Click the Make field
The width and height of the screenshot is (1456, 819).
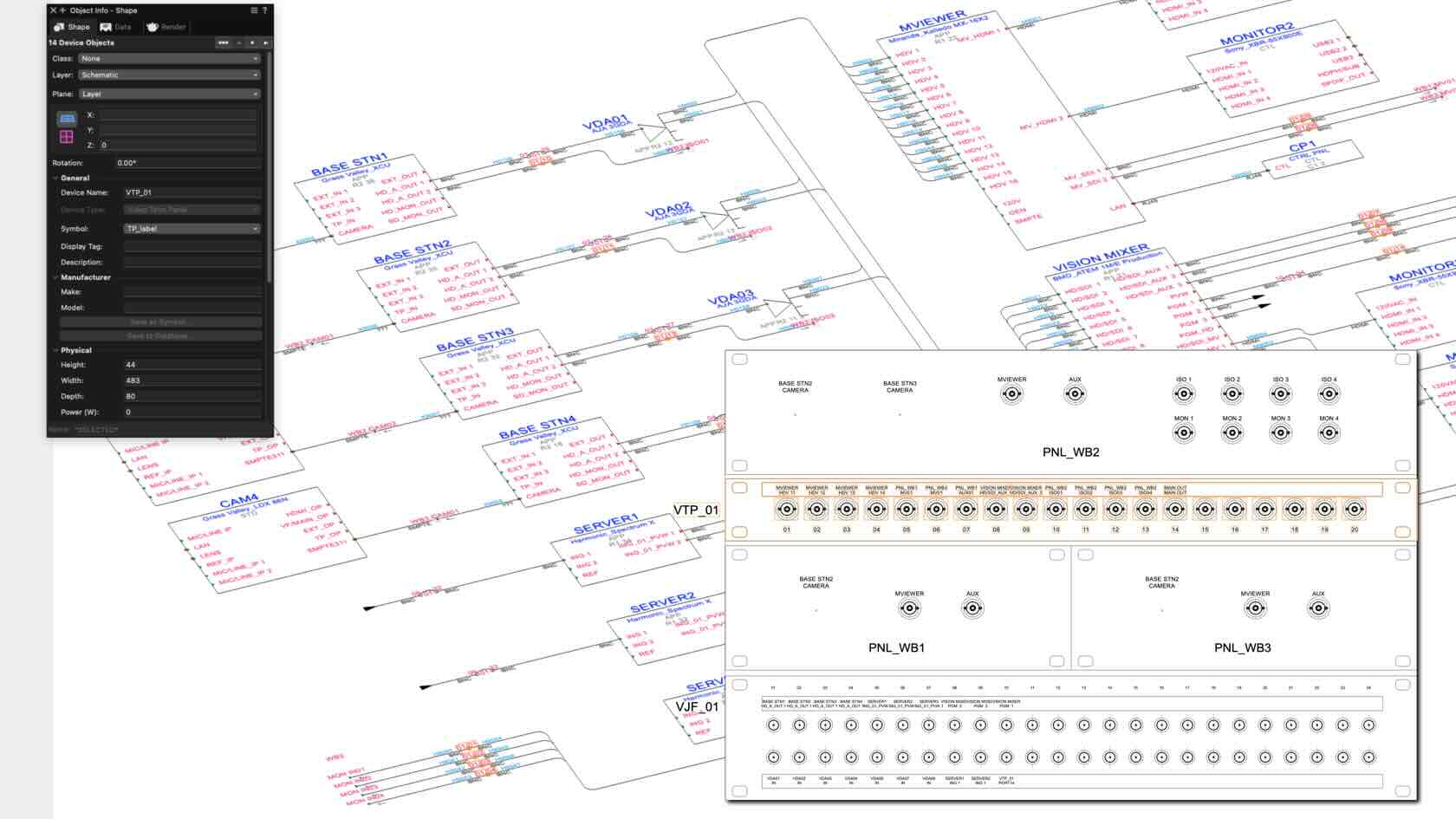click(192, 292)
